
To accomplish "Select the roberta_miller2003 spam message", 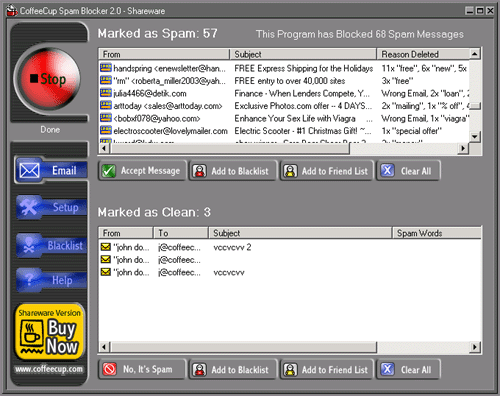I will [284, 81].
